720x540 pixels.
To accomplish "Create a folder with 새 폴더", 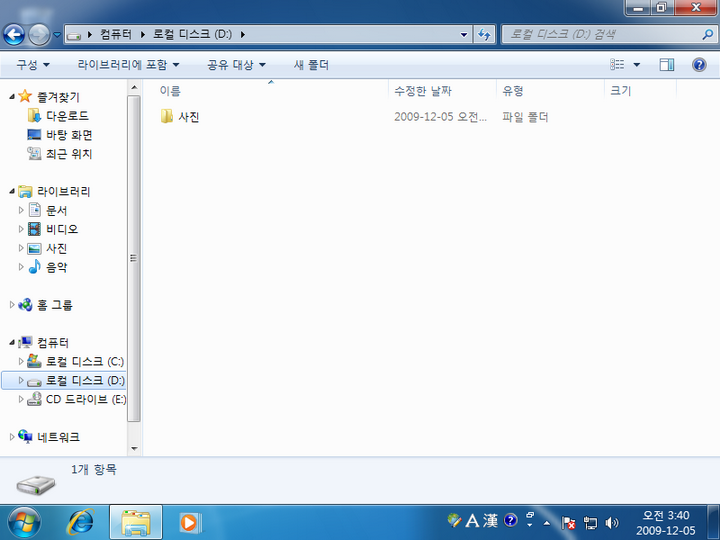I will (311, 65).
